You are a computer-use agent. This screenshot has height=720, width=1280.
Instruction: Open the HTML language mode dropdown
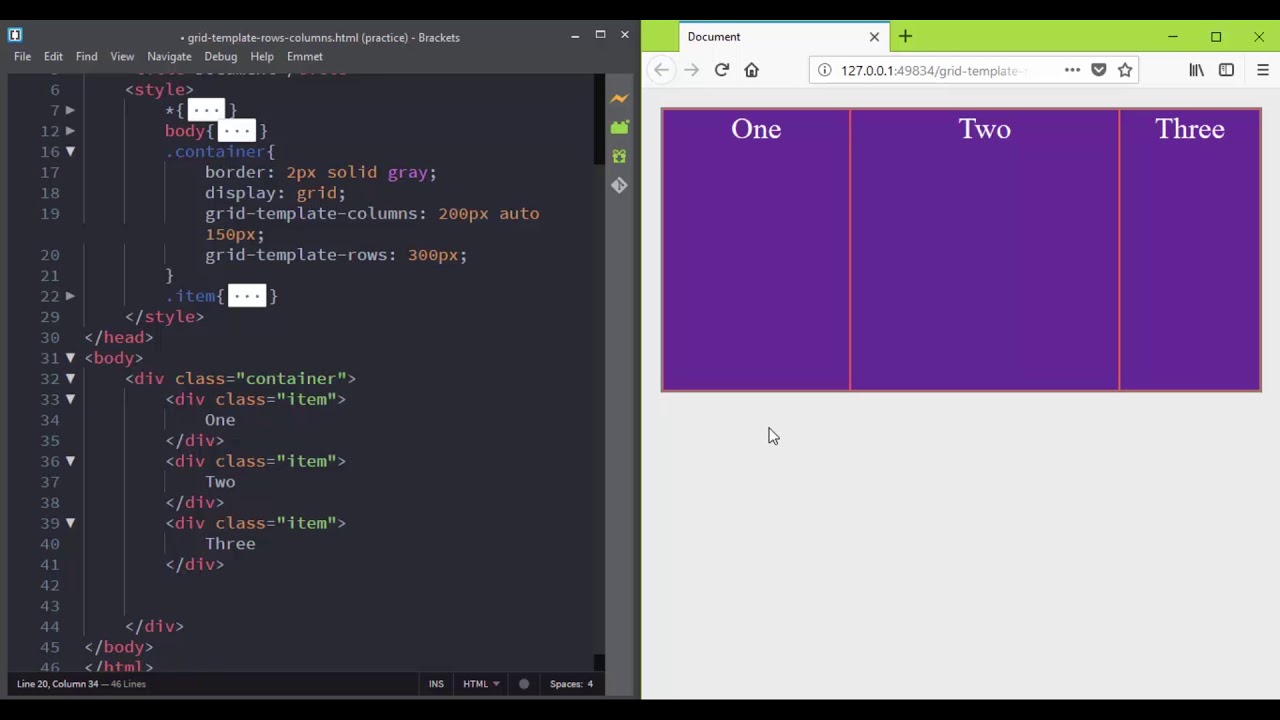[481, 684]
